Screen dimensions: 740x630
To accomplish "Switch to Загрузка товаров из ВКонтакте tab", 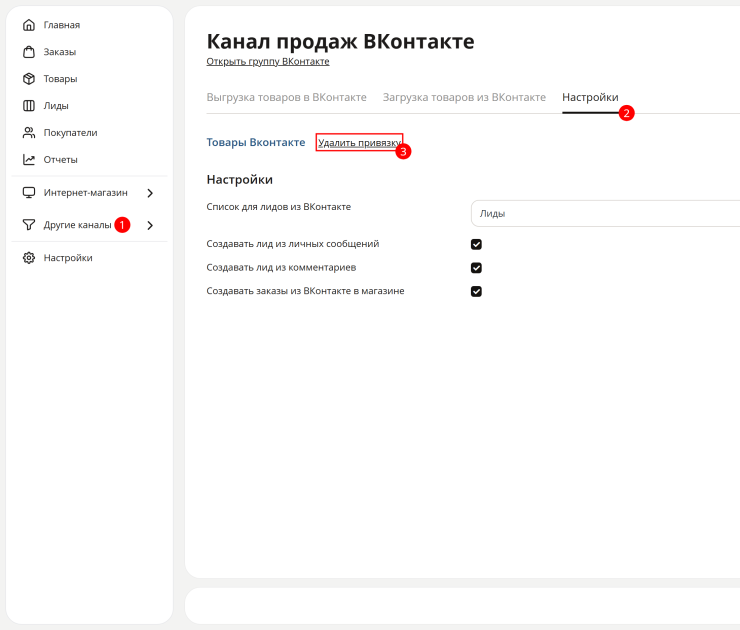I will [464, 97].
